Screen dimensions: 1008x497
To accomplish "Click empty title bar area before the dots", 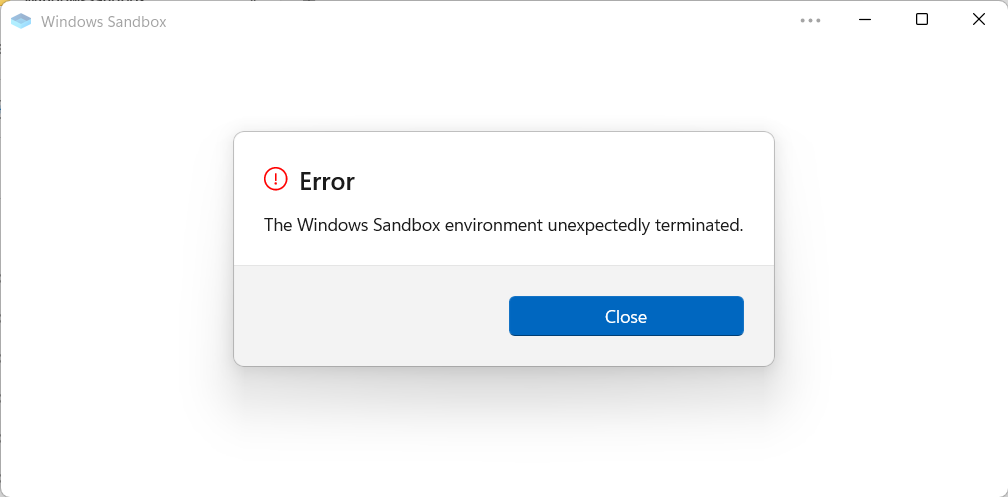I will [482, 21].
